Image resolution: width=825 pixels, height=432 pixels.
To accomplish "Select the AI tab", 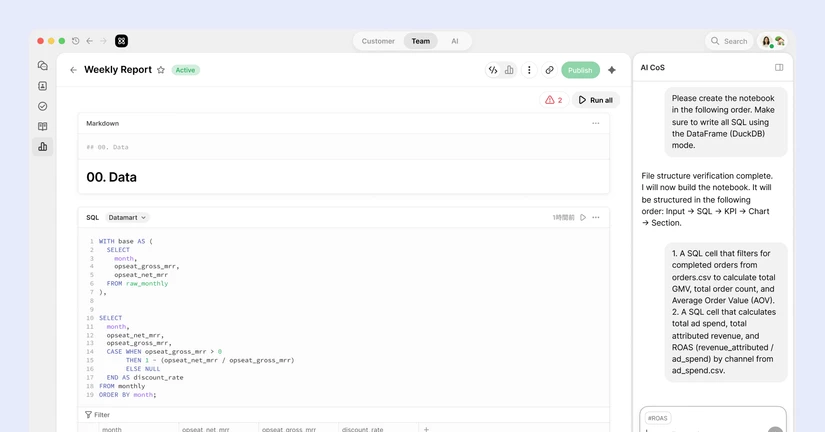I will pyautogui.click(x=455, y=41).
